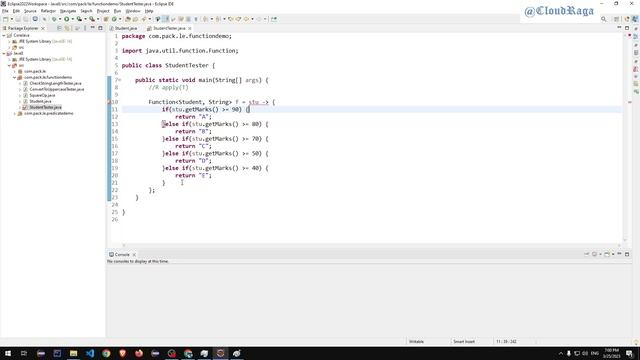Open the Refactor menu
Image resolution: width=640 pixels, height=360 pixels.
pyautogui.click(x=48, y=11)
